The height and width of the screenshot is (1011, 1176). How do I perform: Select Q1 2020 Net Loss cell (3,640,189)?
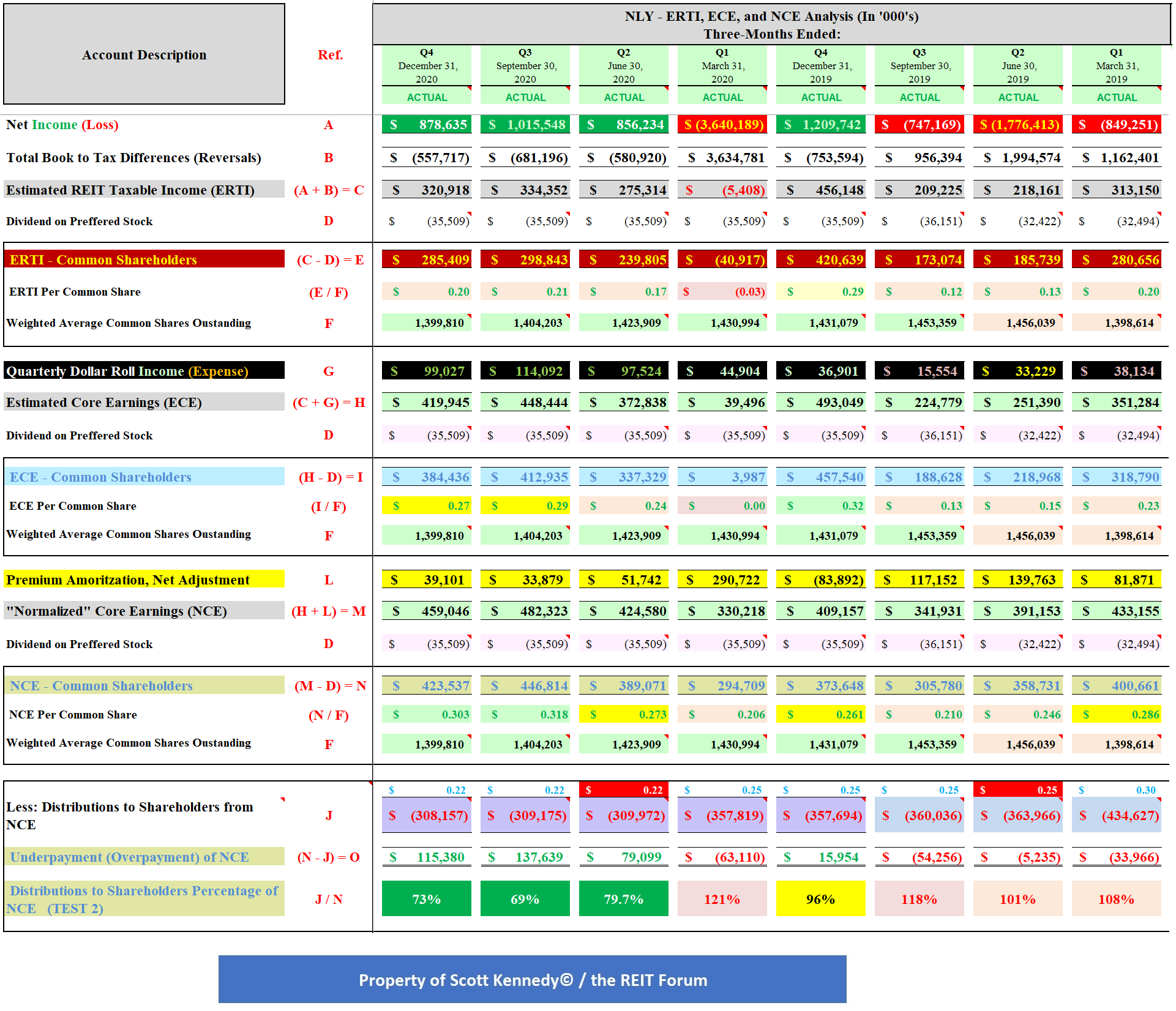[x=722, y=125]
